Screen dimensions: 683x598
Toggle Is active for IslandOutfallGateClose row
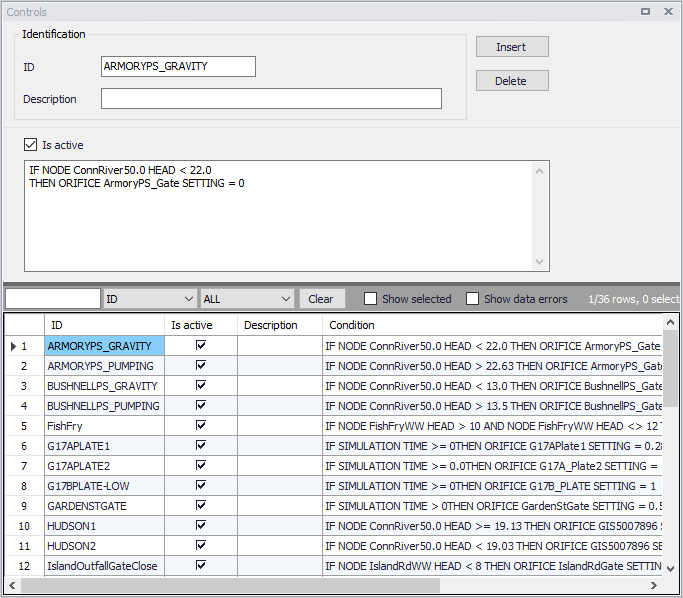(x=201, y=566)
